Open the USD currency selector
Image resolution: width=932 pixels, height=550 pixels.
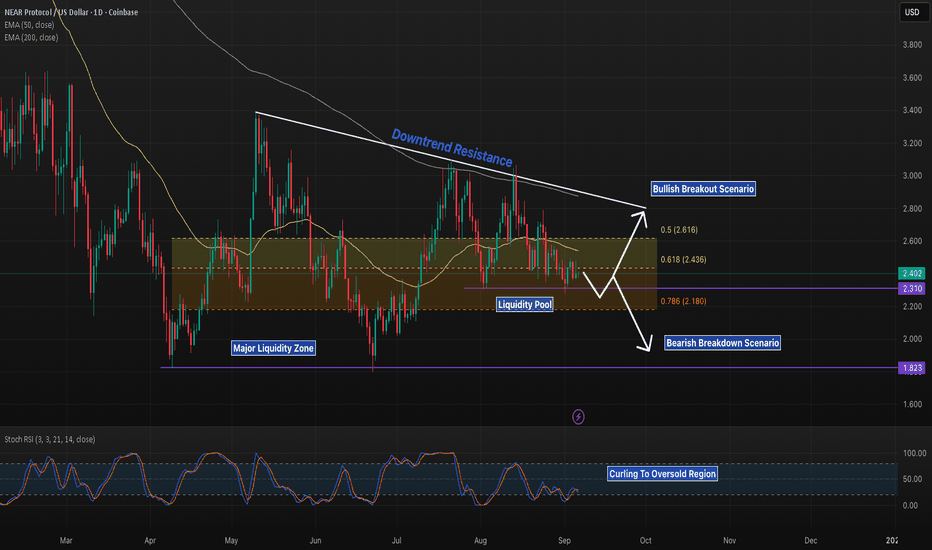coord(911,12)
